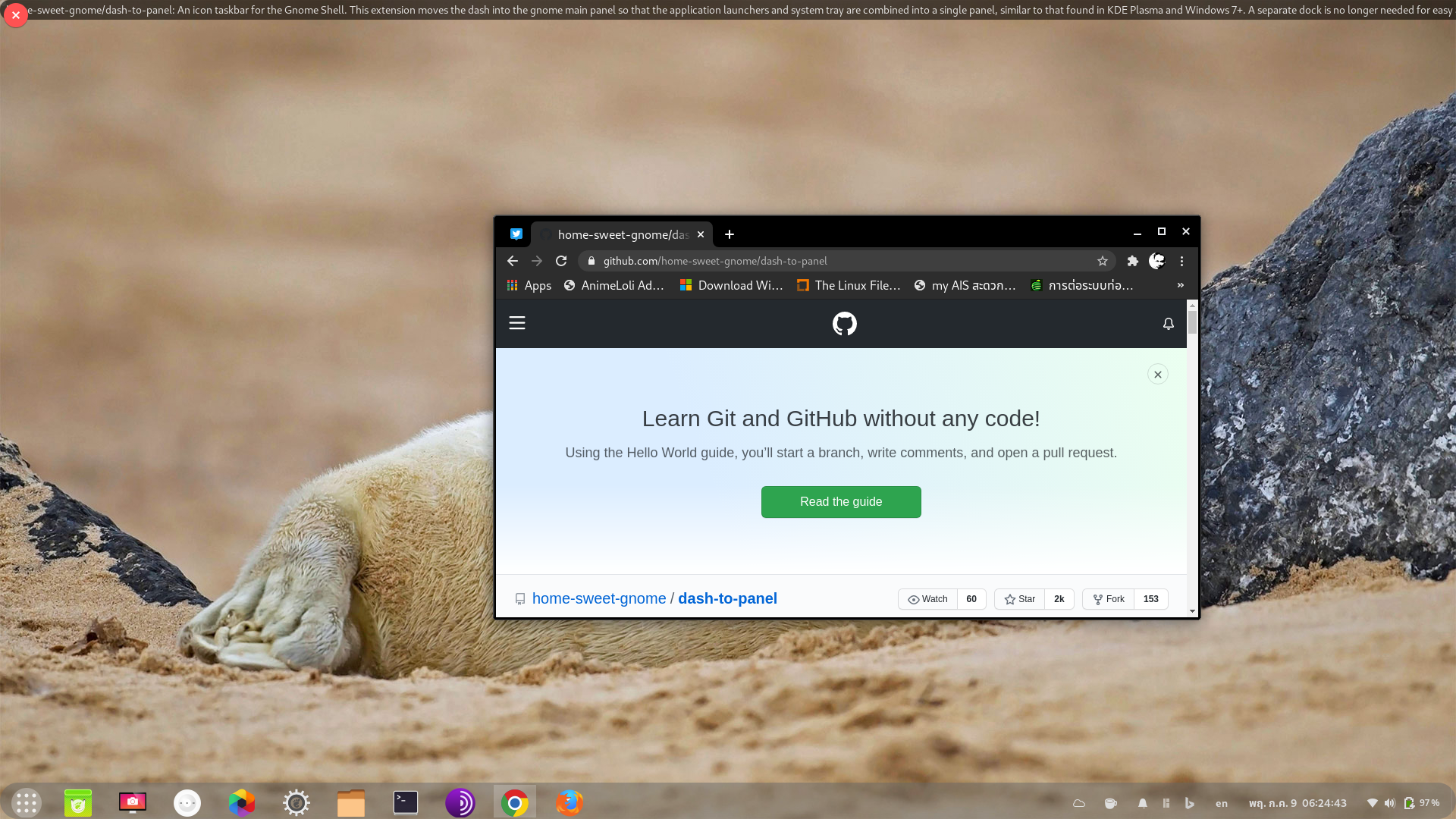Open Chrome extensions puzzle icon
Image resolution: width=1456 pixels, height=819 pixels.
pos(1132,261)
